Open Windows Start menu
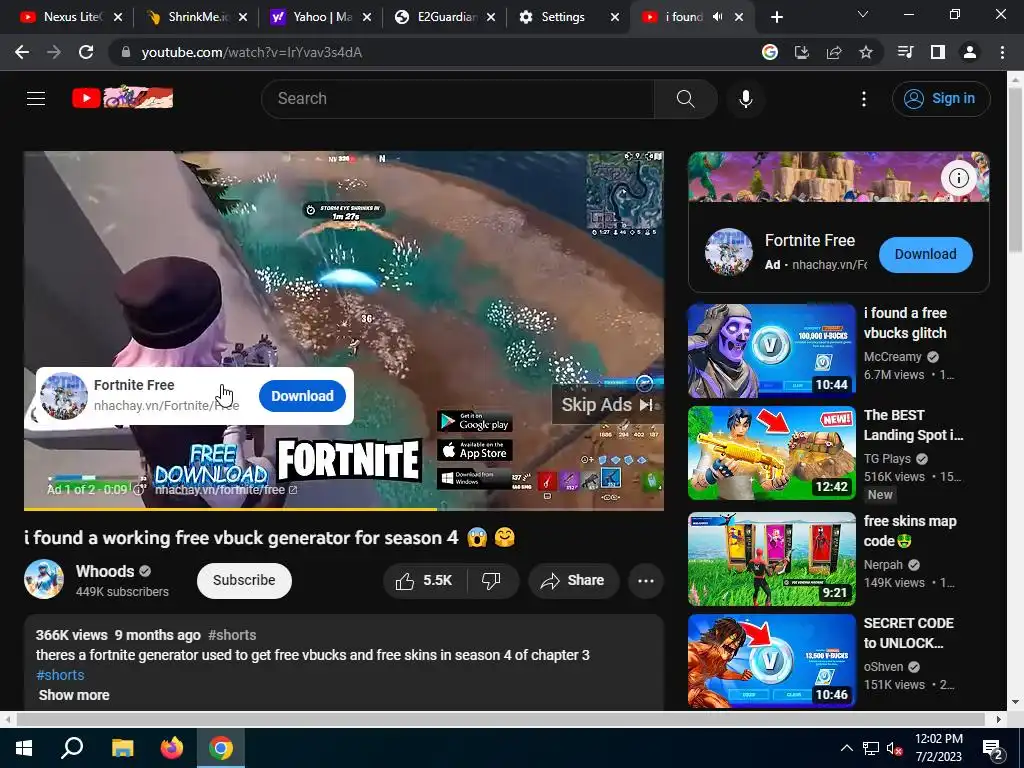The height and width of the screenshot is (768, 1024). coord(24,748)
